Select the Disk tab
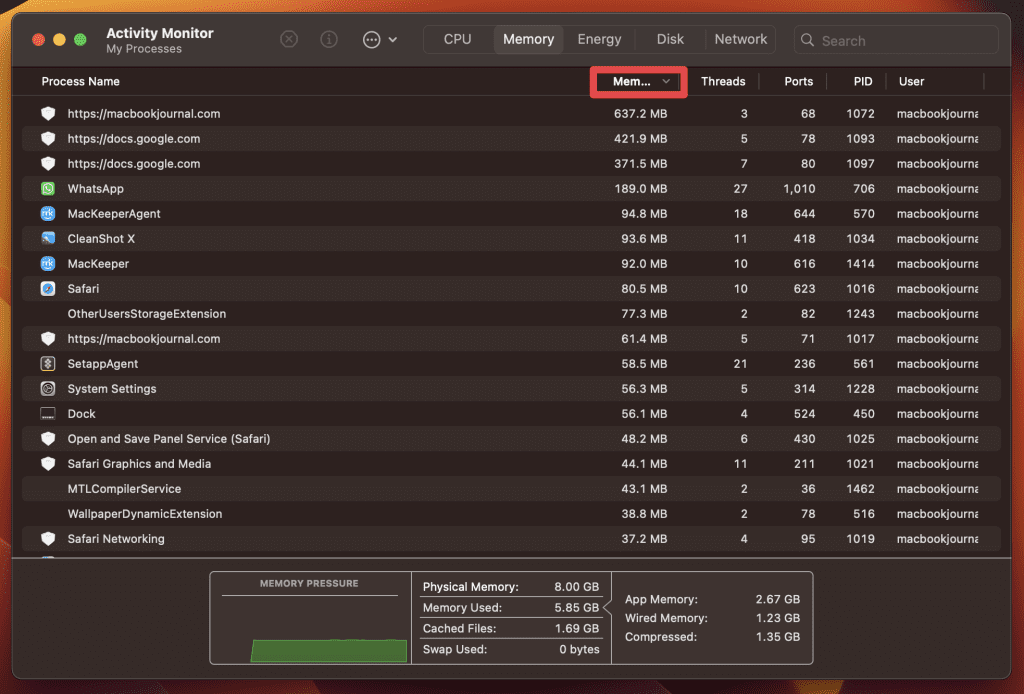 670,40
